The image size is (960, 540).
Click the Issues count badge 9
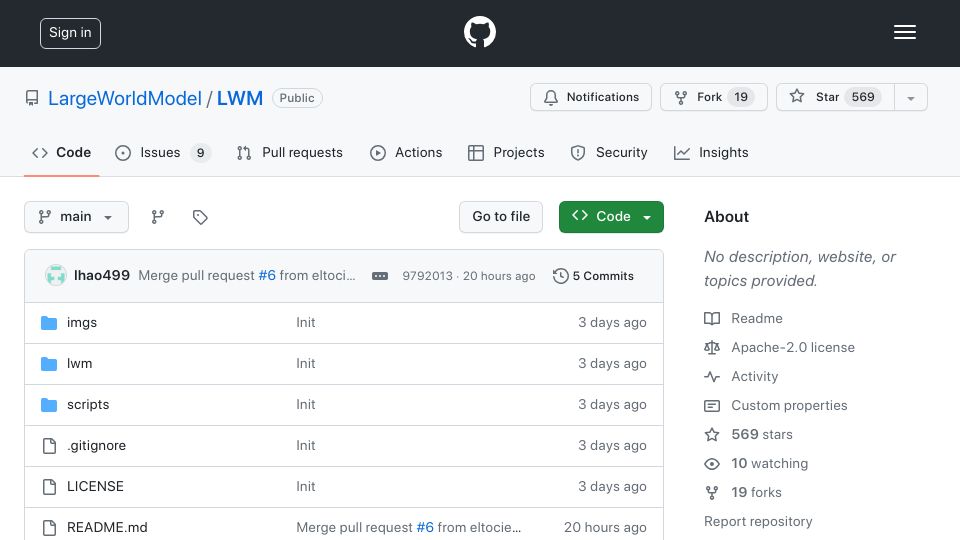pos(200,152)
